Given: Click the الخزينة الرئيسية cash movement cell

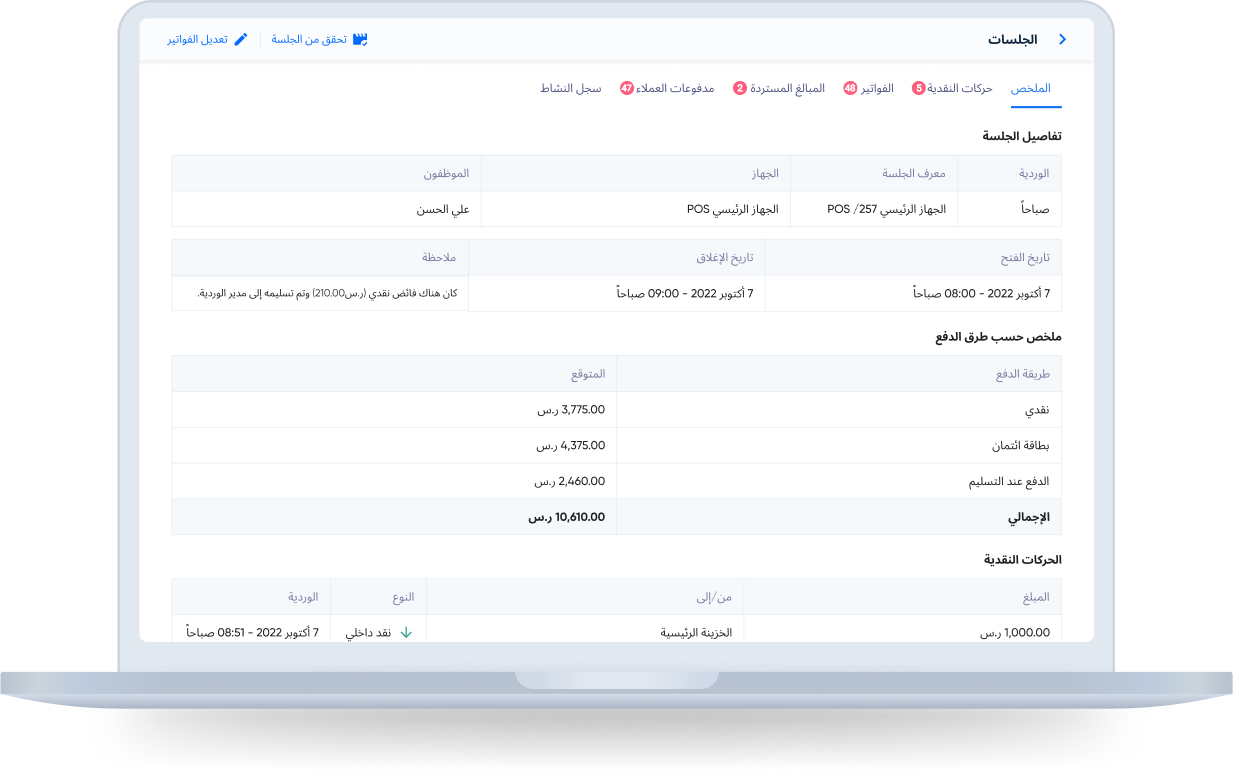Looking at the screenshot, I should click(696, 633).
